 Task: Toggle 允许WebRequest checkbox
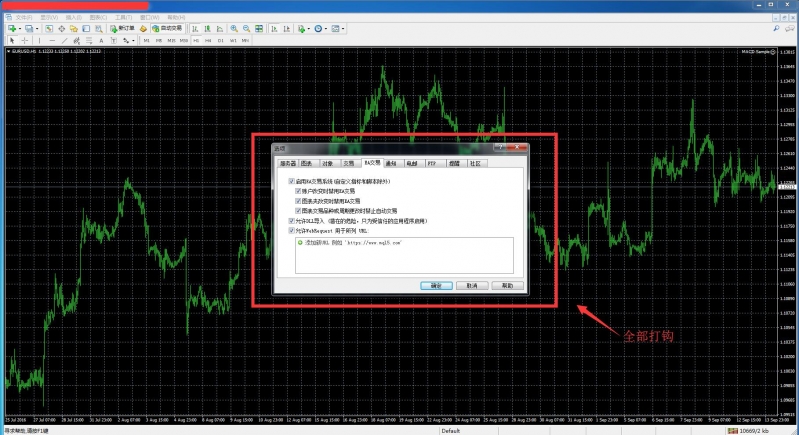291,231
